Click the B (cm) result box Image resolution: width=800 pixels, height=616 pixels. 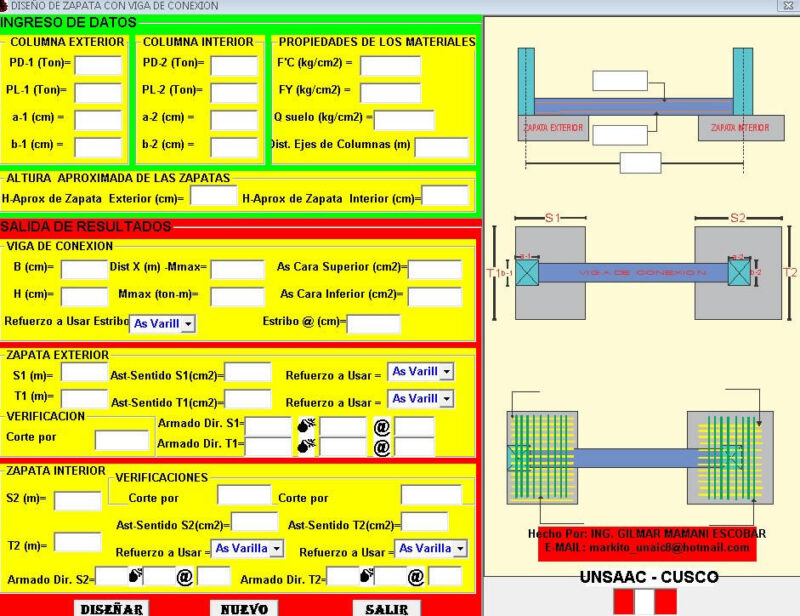click(85, 269)
